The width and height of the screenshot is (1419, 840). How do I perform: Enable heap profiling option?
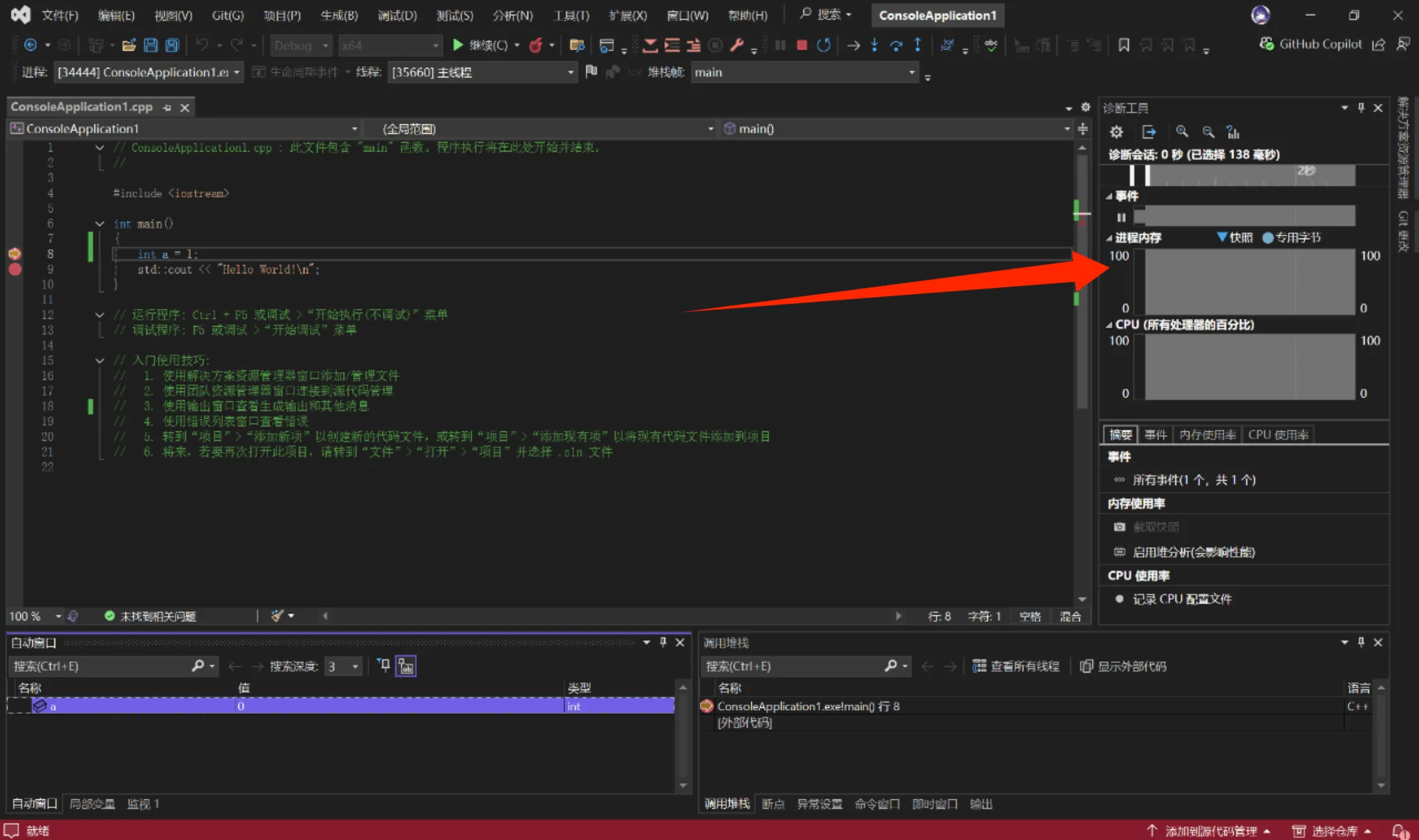(1193, 552)
